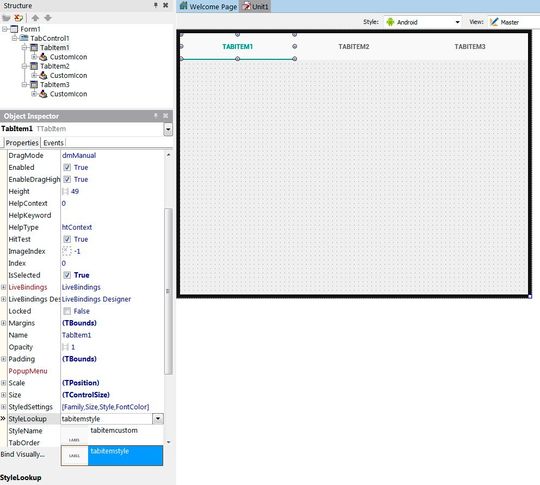Move selected item down in Structure

48,18
